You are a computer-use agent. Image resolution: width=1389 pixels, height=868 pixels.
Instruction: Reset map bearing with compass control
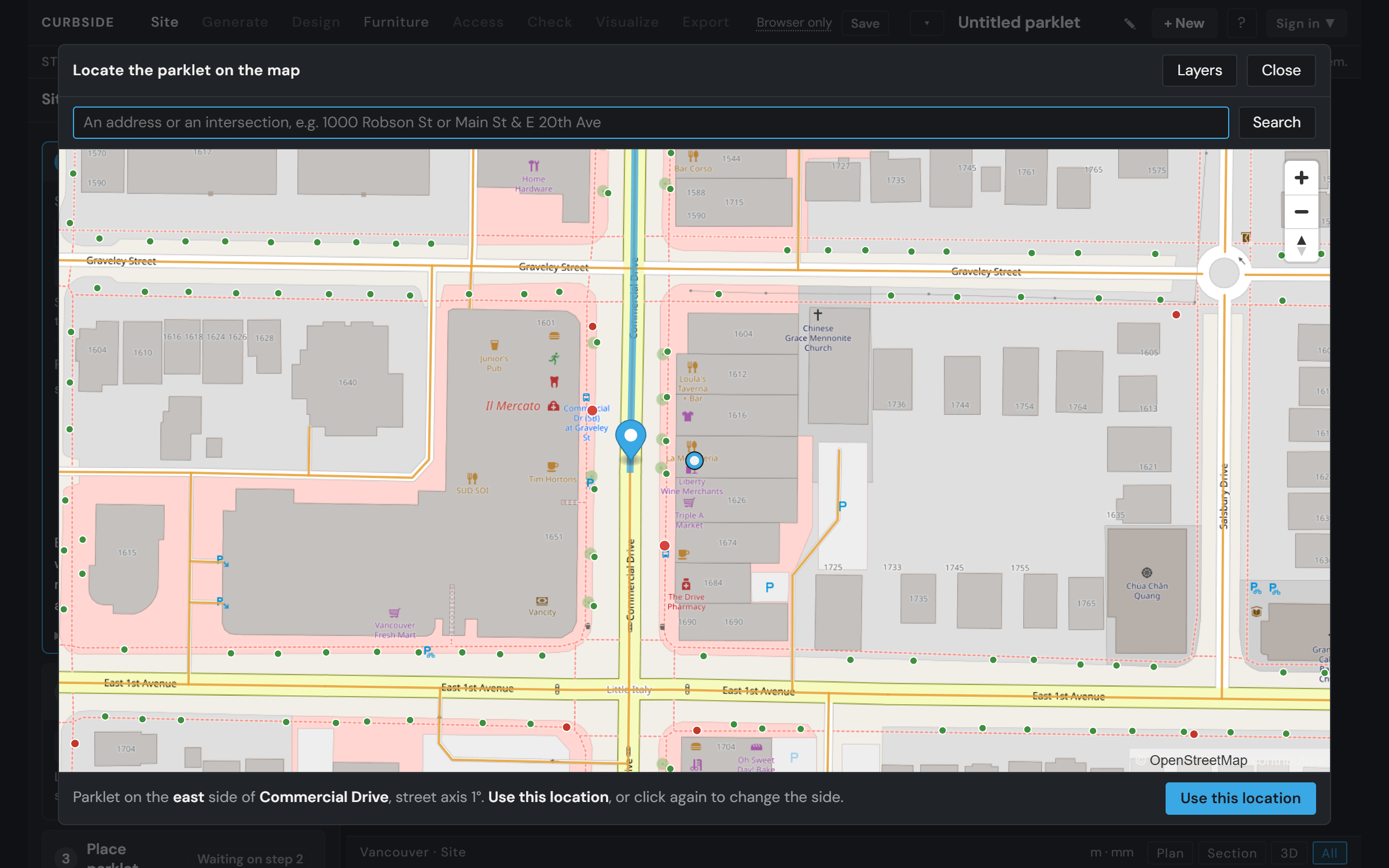click(x=1301, y=245)
